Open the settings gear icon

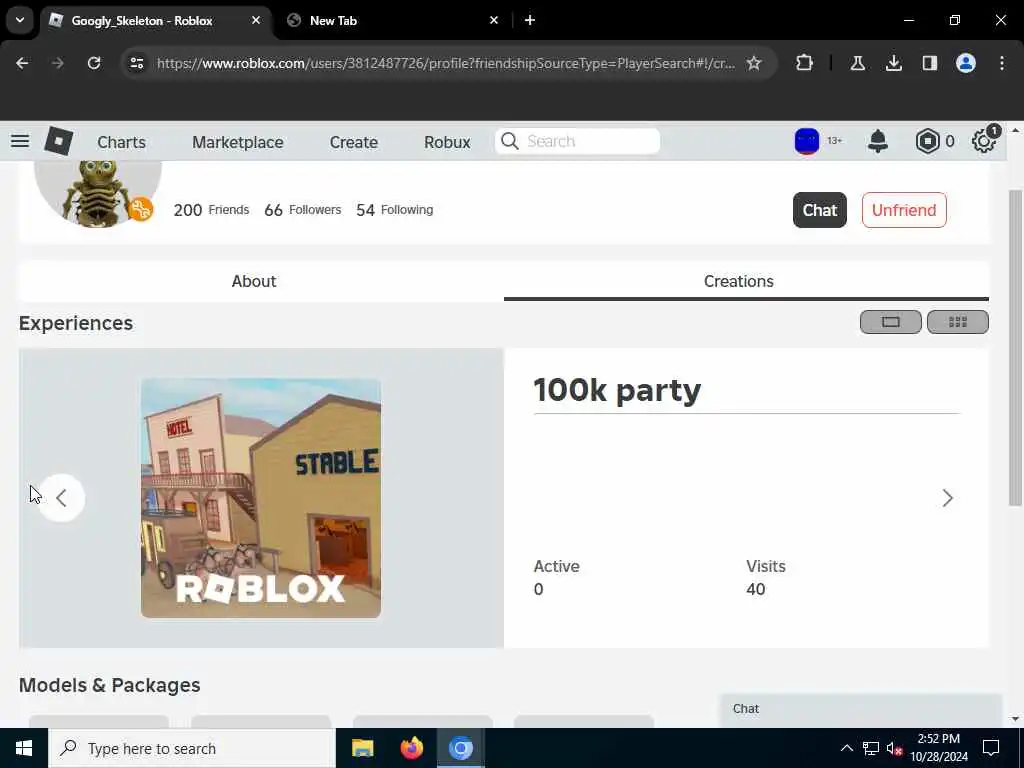984,141
